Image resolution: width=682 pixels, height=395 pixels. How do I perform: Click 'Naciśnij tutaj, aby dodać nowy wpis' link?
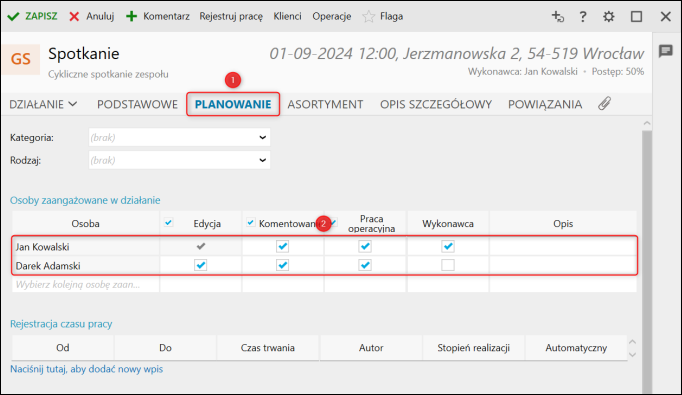tap(87, 369)
